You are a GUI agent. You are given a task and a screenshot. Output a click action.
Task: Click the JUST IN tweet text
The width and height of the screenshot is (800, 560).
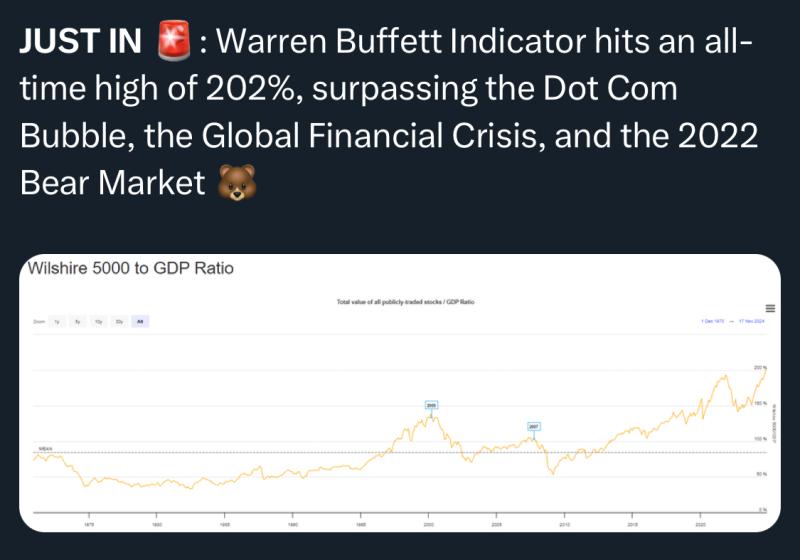tap(389, 112)
